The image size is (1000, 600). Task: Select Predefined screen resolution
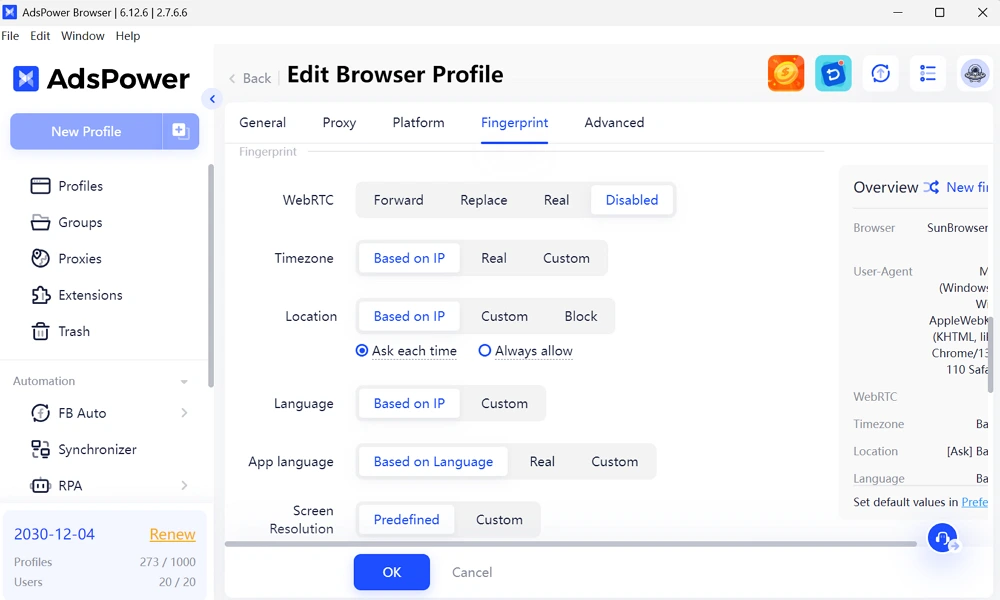pyautogui.click(x=406, y=520)
